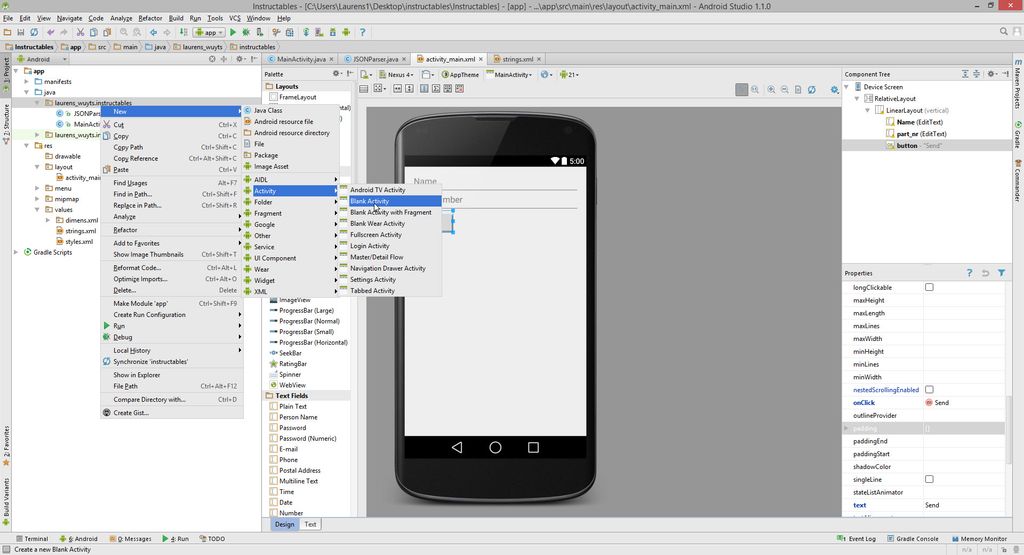Screen dimensions: 1024x555
Task: Open the API level 21 dropdown
Action: [x=569, y=74]
